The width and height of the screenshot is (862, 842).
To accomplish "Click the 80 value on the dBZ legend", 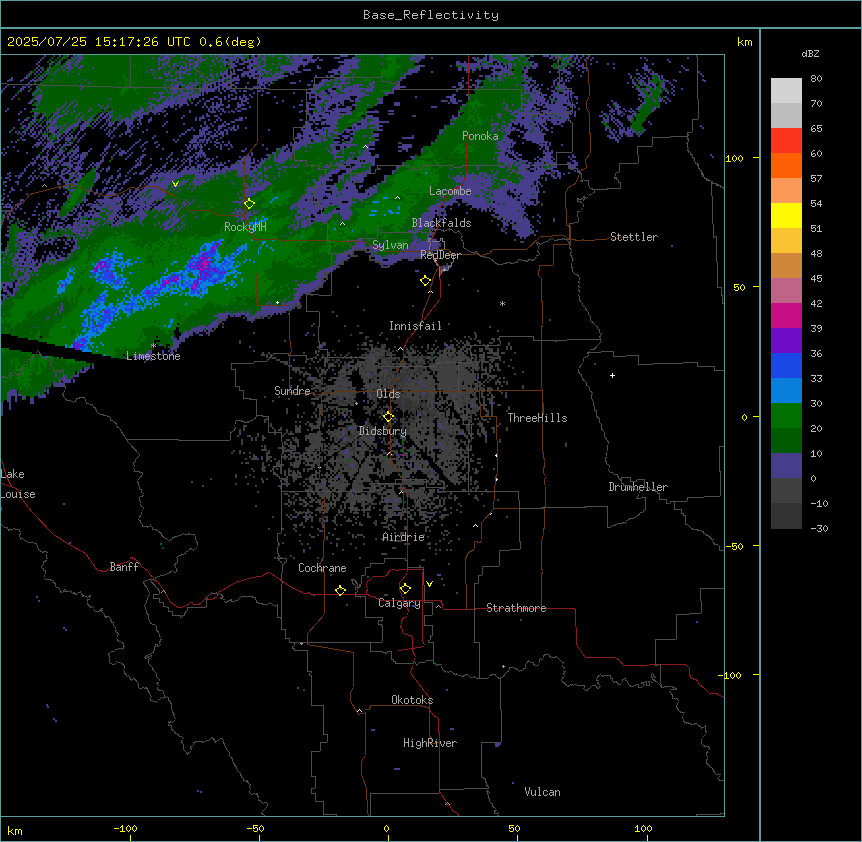I will 816,79.
